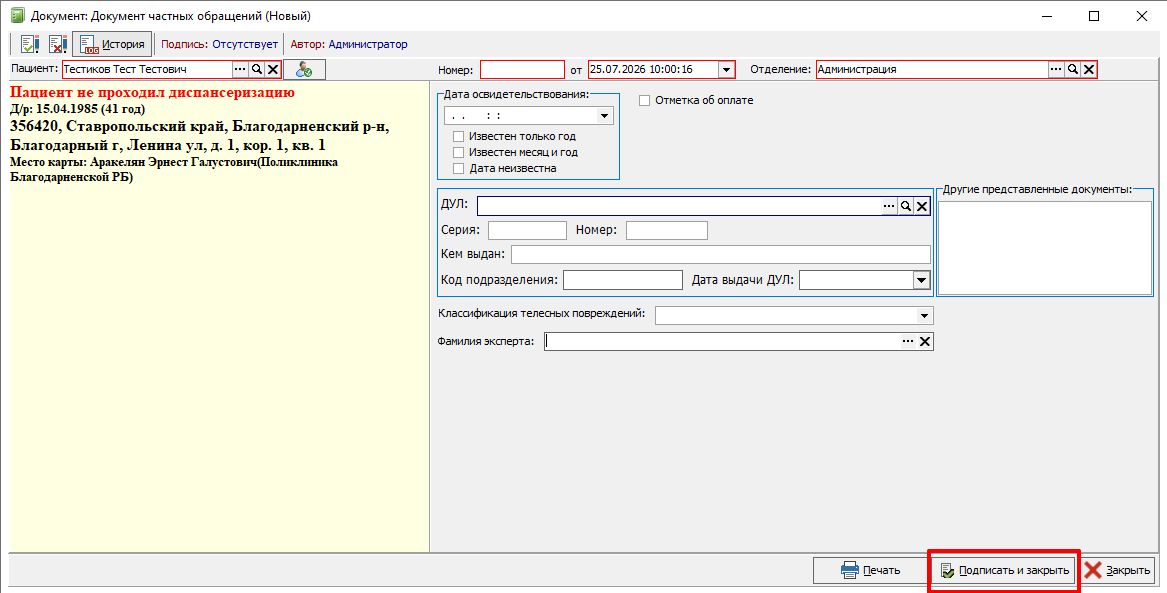This screenshot has width=1167, height=593.
Task: Click the Кем выдан input field
Action: [721, 254]
